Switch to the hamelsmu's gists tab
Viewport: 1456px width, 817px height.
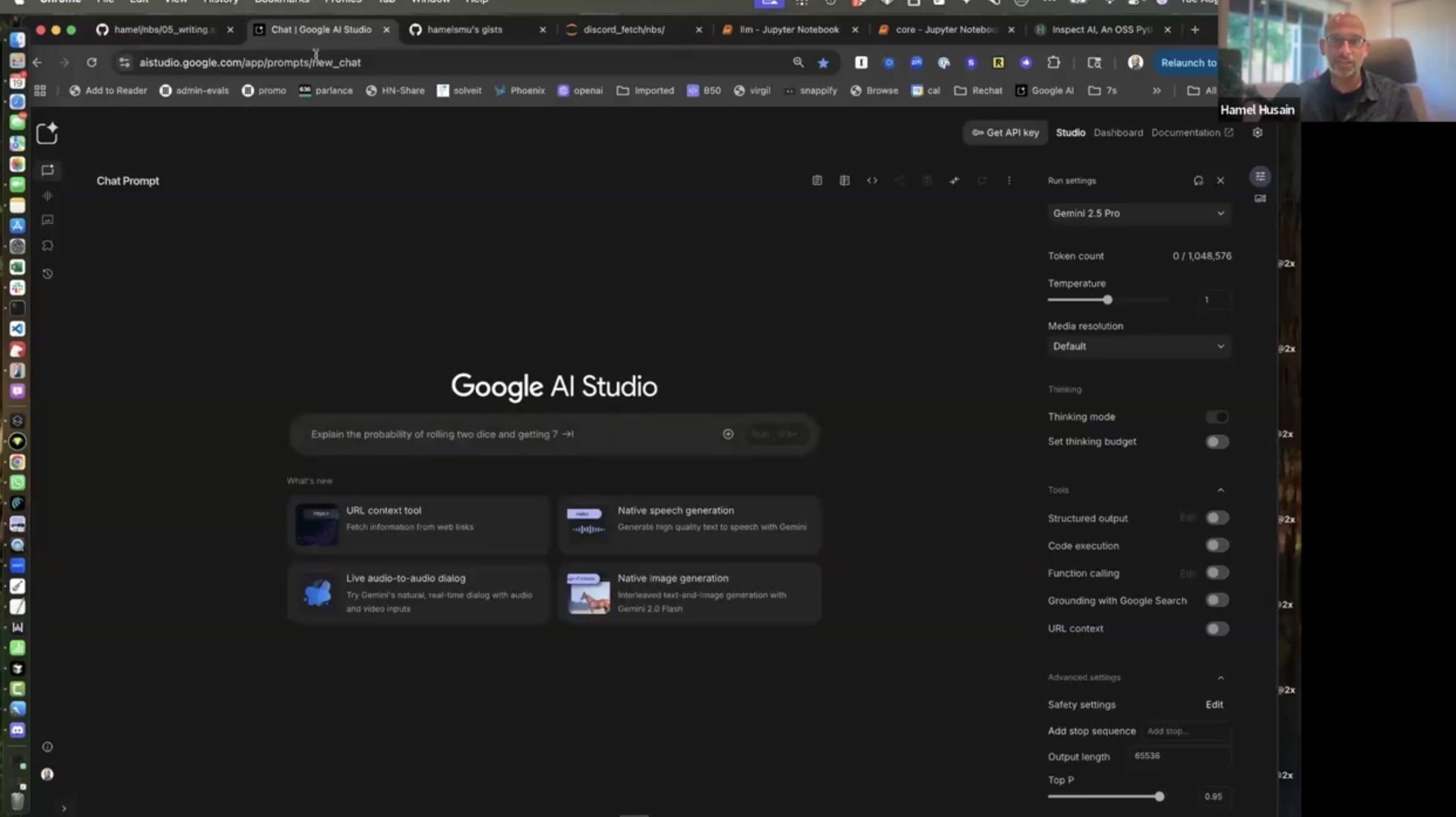pyautogui.click(x=464, y=29)
